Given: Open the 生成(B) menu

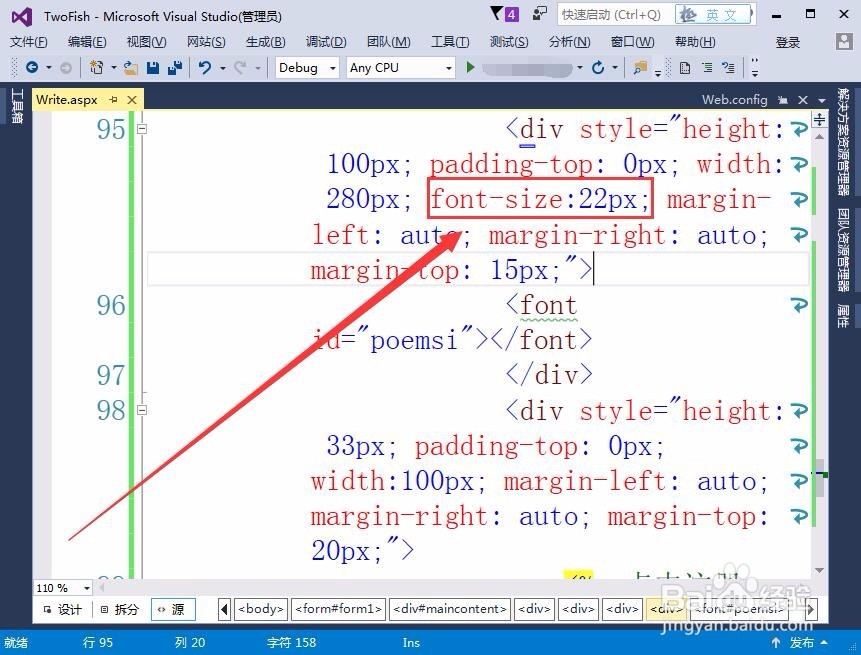Looking at the screenshot, I should 266,42.
